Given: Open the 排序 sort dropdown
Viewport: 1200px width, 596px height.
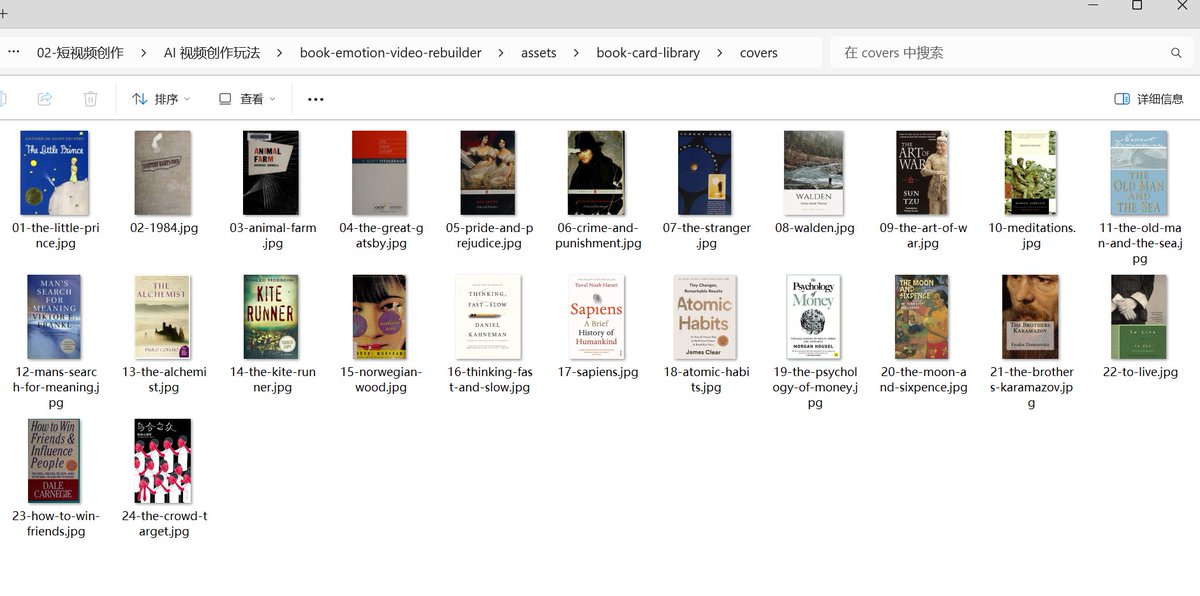Looking at the screenshot, I should (x=160, y=99).
